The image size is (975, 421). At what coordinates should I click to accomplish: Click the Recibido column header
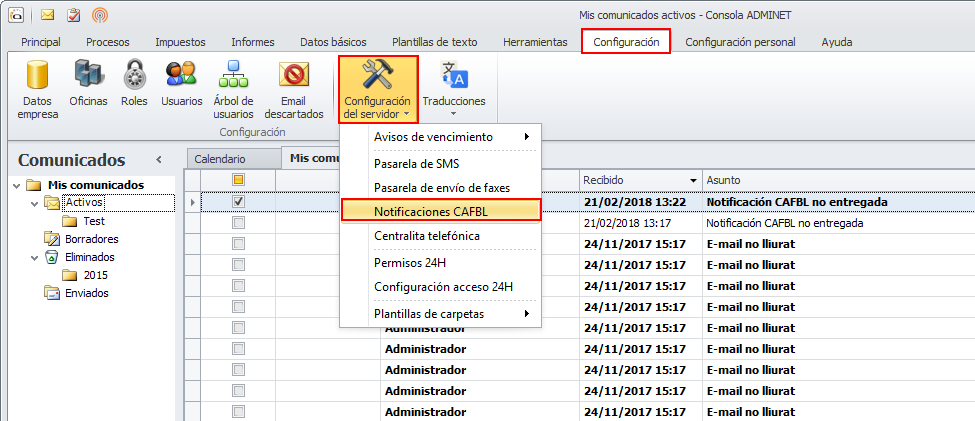pyautogui.click(x=641, y=180)
